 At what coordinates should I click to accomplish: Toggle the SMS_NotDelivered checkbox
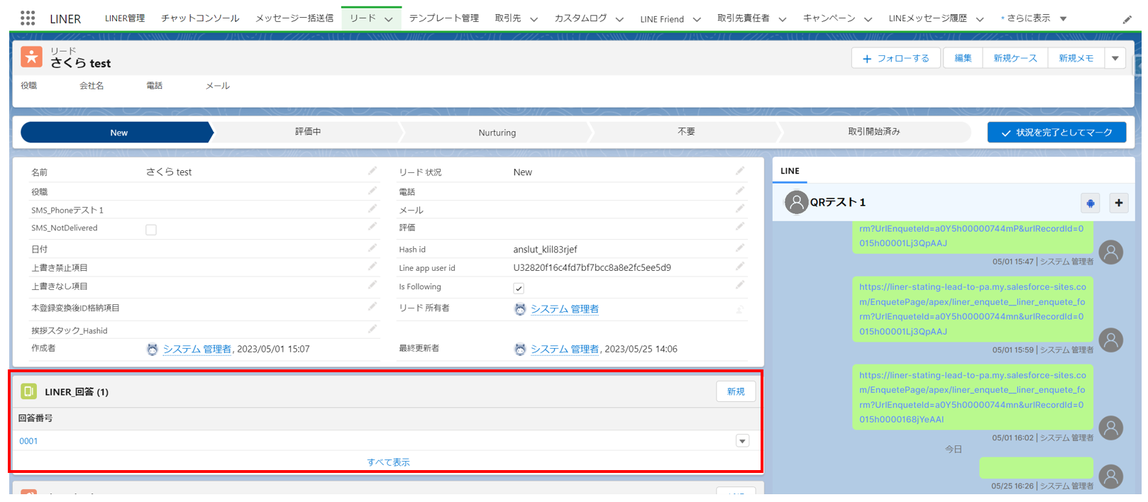(x=151, y=230)
